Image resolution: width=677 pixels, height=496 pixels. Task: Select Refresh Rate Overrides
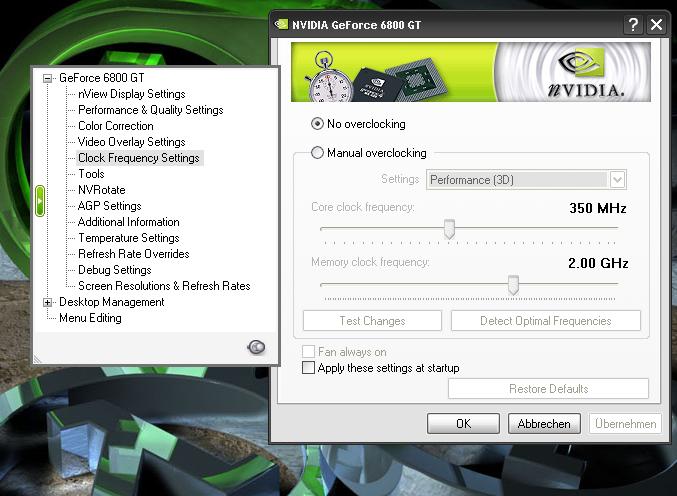134,254
